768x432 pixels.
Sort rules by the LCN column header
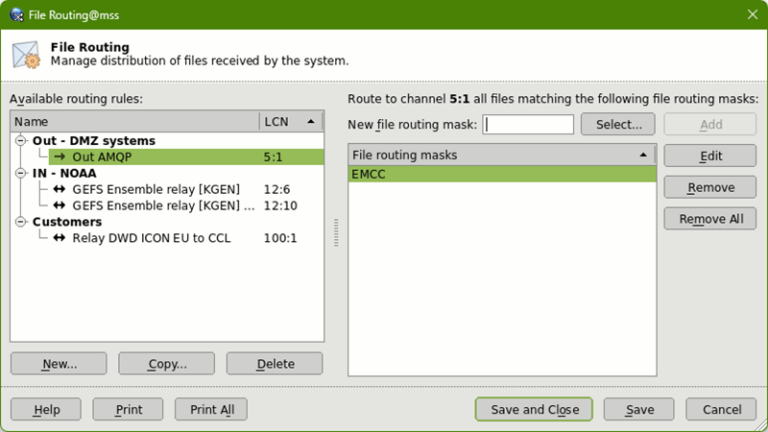click(290, 121)
